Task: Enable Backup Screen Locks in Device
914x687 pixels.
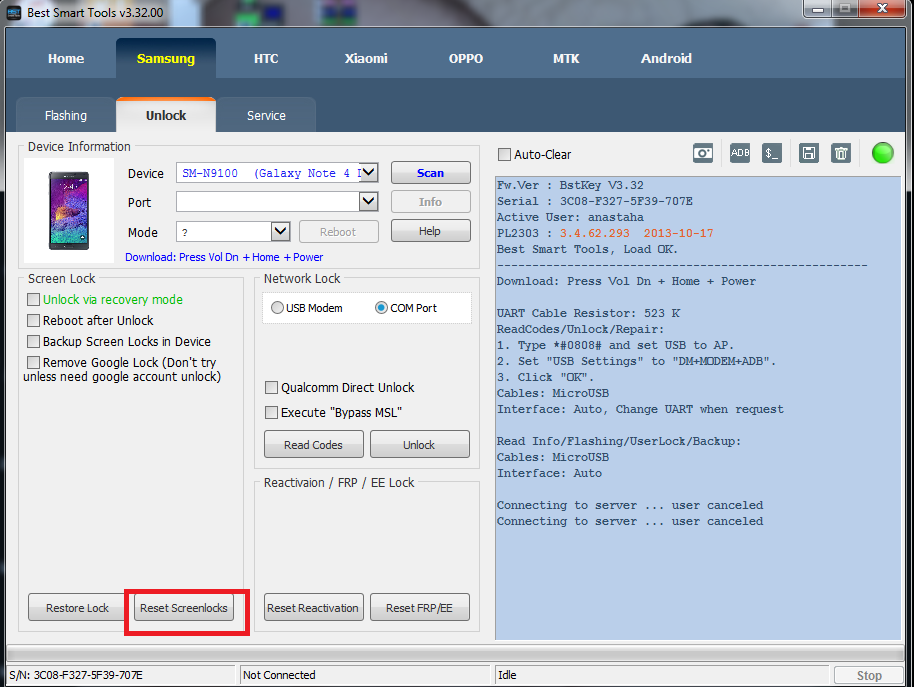Action: click(x=34, y=341)
